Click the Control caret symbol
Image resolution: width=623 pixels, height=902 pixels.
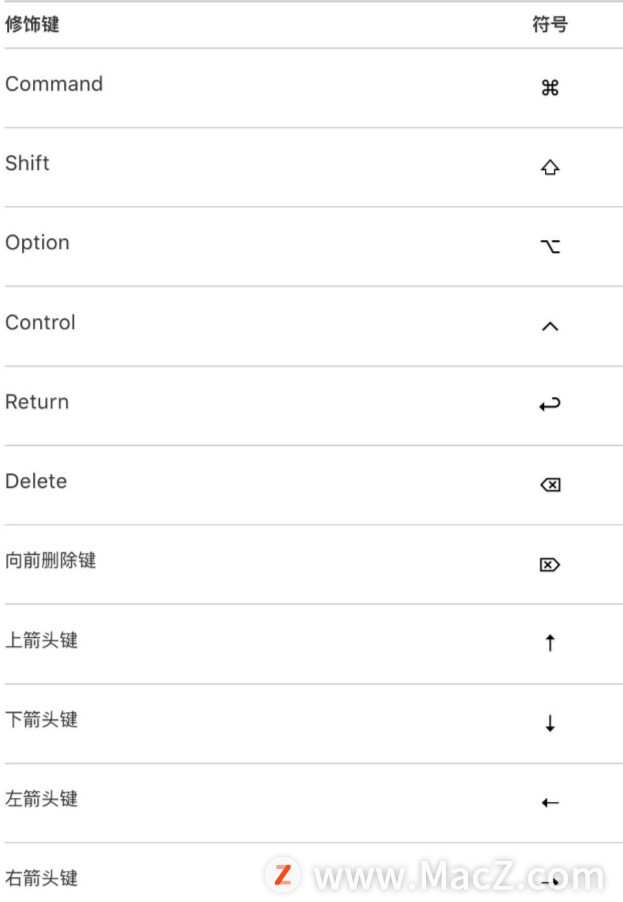click(x=550, y=327)
